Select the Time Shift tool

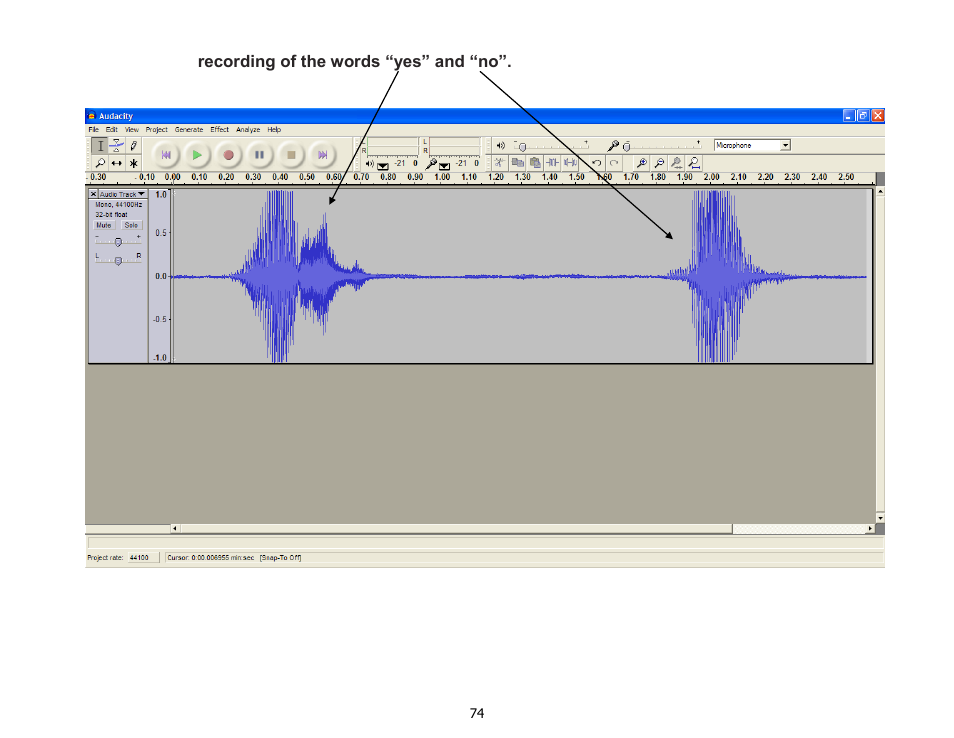(x=116, y=163)
